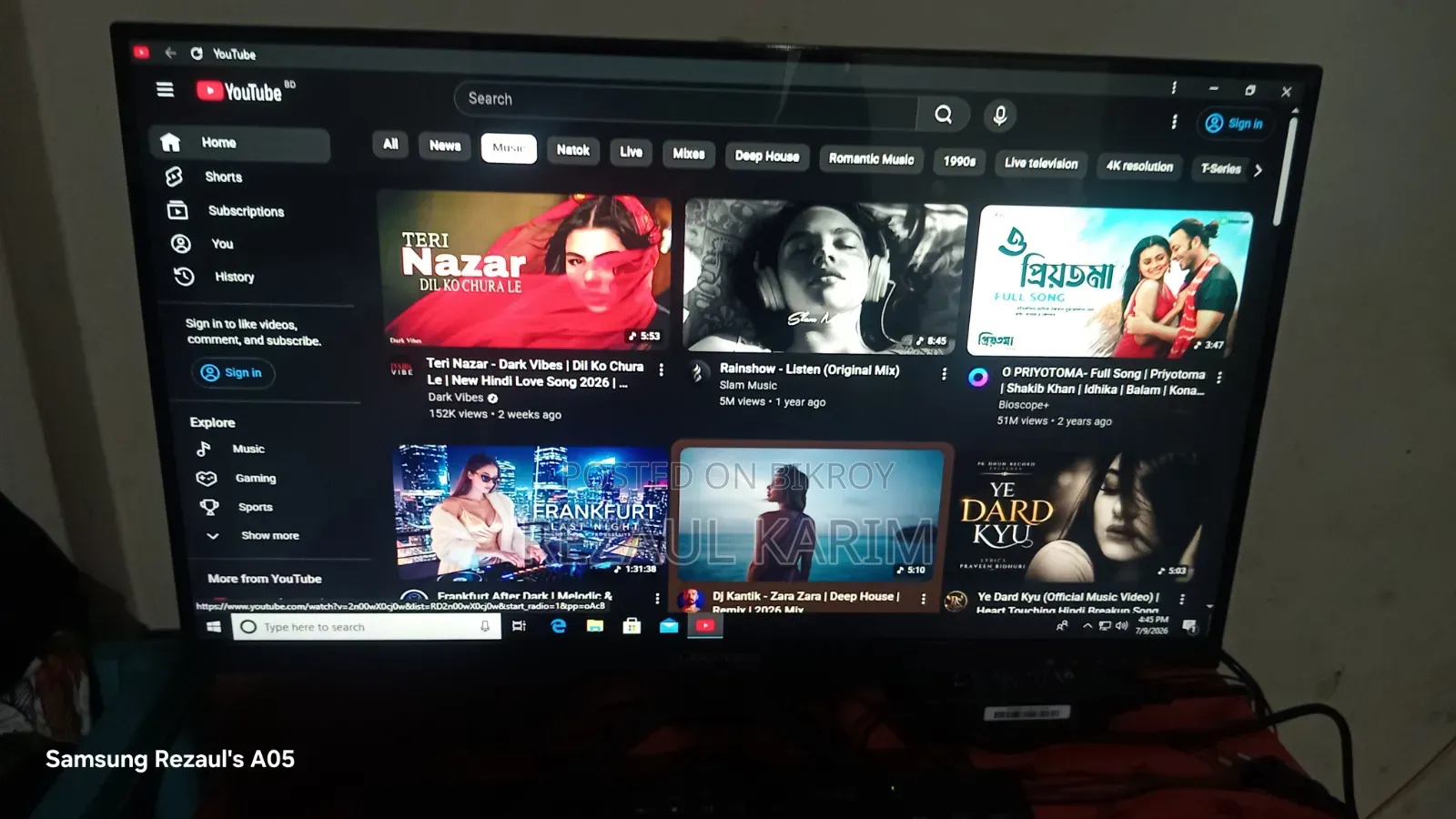Click the Windows 'Type here to search' box
Screen dimensions: 1456x819
click(x=366, y=627)
